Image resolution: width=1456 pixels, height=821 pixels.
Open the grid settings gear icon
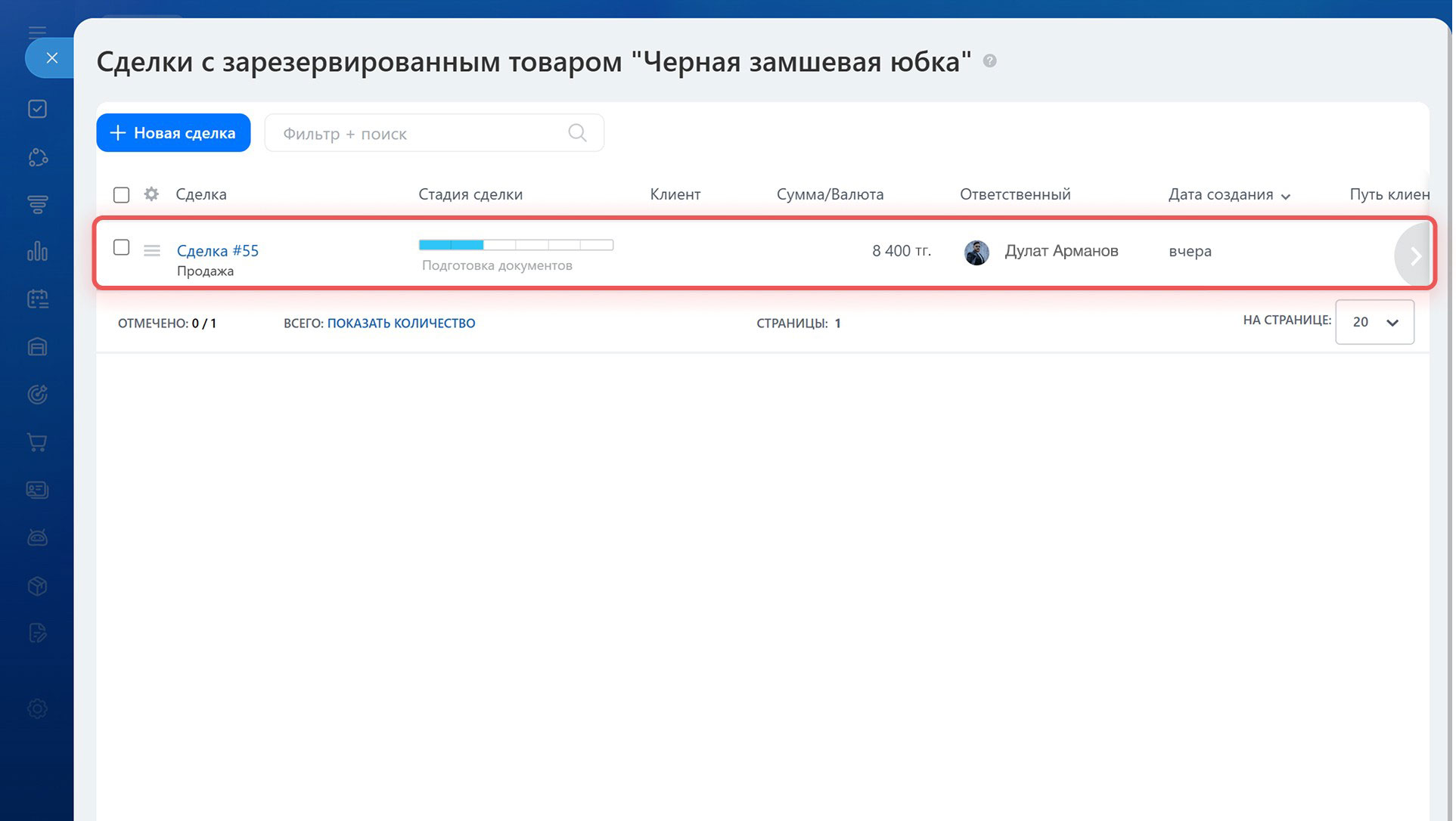tap(151, 194)
